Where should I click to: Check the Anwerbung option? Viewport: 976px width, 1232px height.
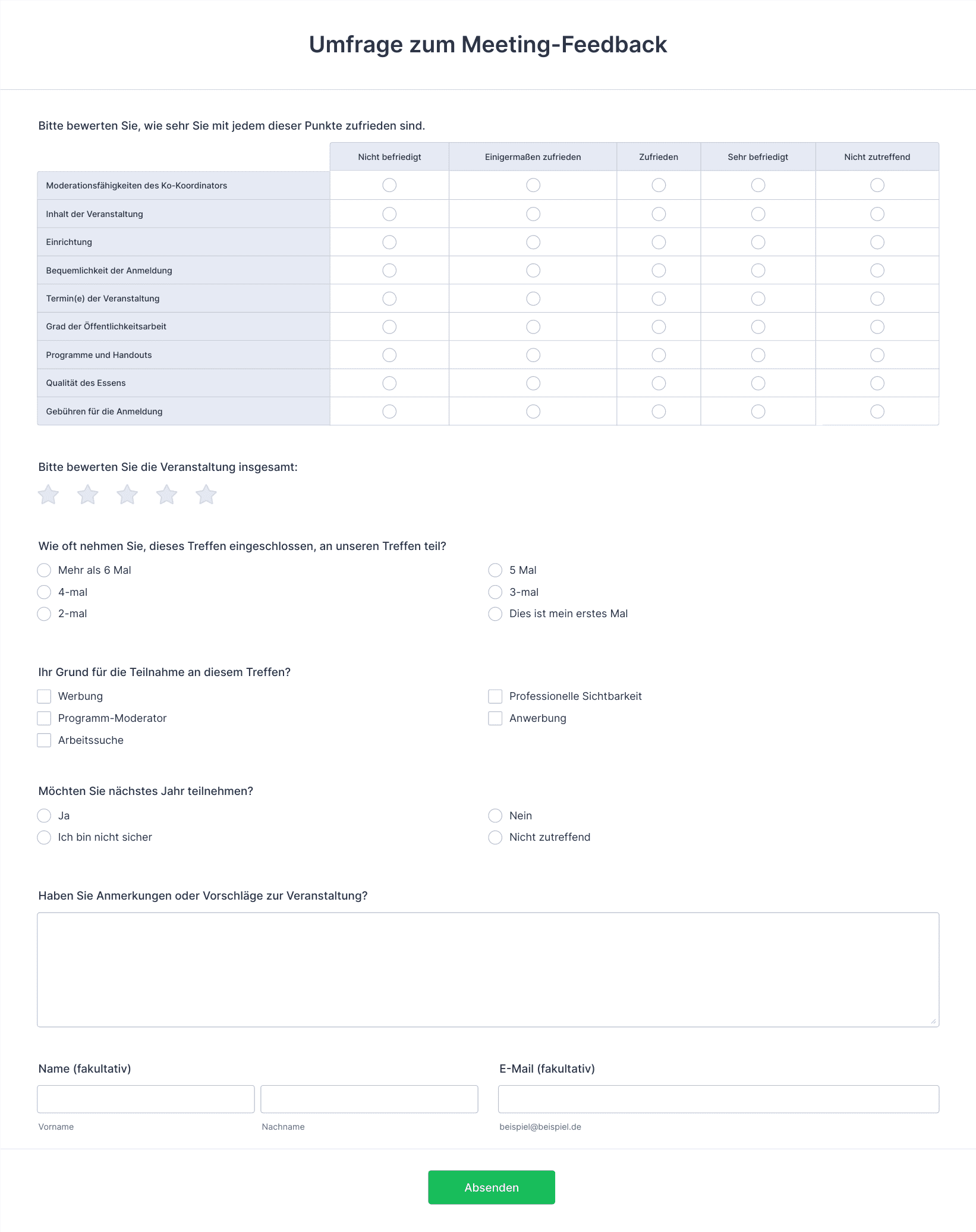pyautogui.click(x=495, y=718)
